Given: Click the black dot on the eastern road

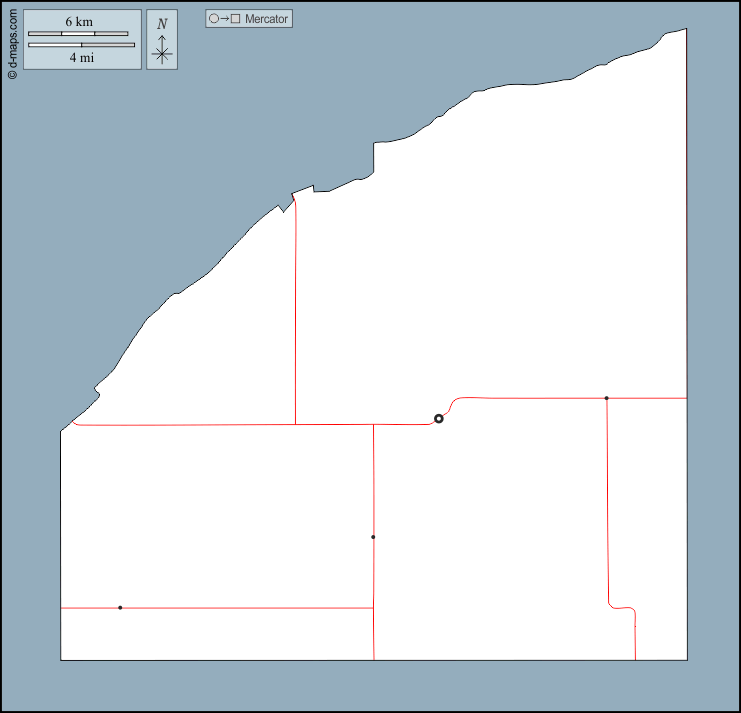Looking at the screenshot, I should pyautogui.click(x=606, y=398).
